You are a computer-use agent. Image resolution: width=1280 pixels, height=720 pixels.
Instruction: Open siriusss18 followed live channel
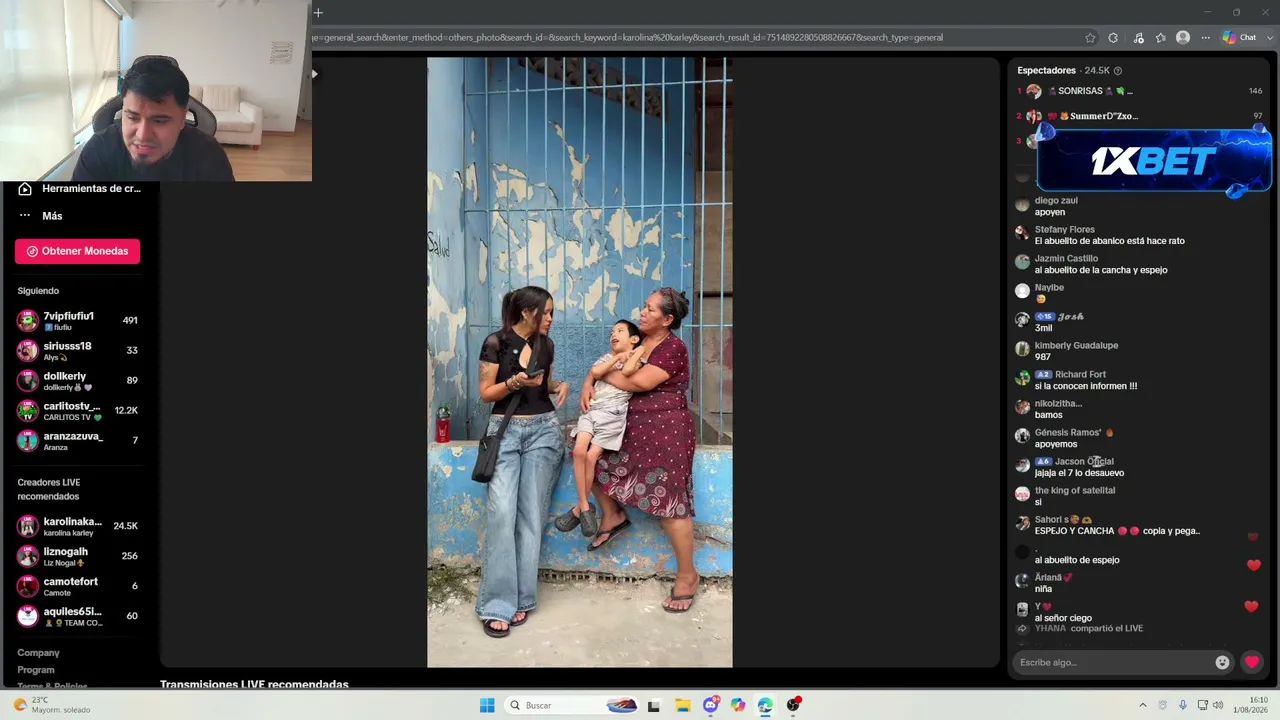click(x=78, y=351)
